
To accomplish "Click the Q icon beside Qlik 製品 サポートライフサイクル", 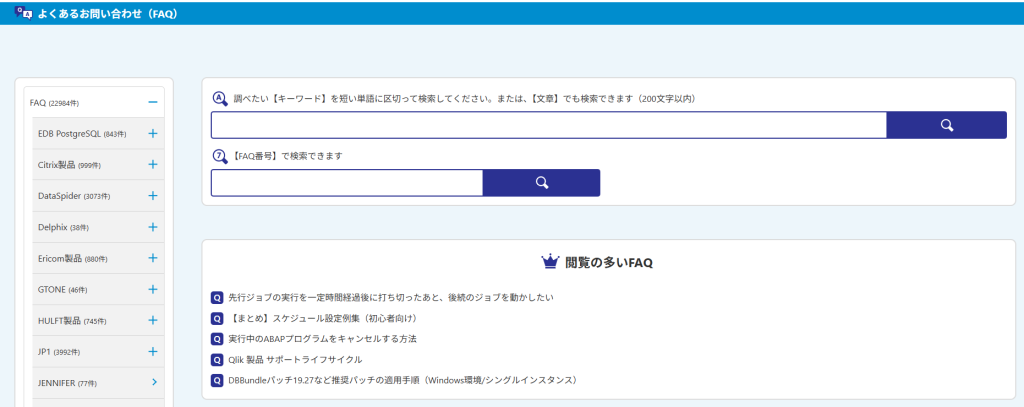I will 217,359.
